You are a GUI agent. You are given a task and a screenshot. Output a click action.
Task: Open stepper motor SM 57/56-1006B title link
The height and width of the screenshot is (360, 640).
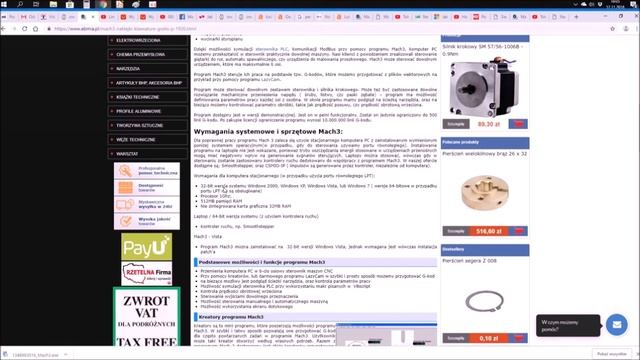click(x=483, y=50)
